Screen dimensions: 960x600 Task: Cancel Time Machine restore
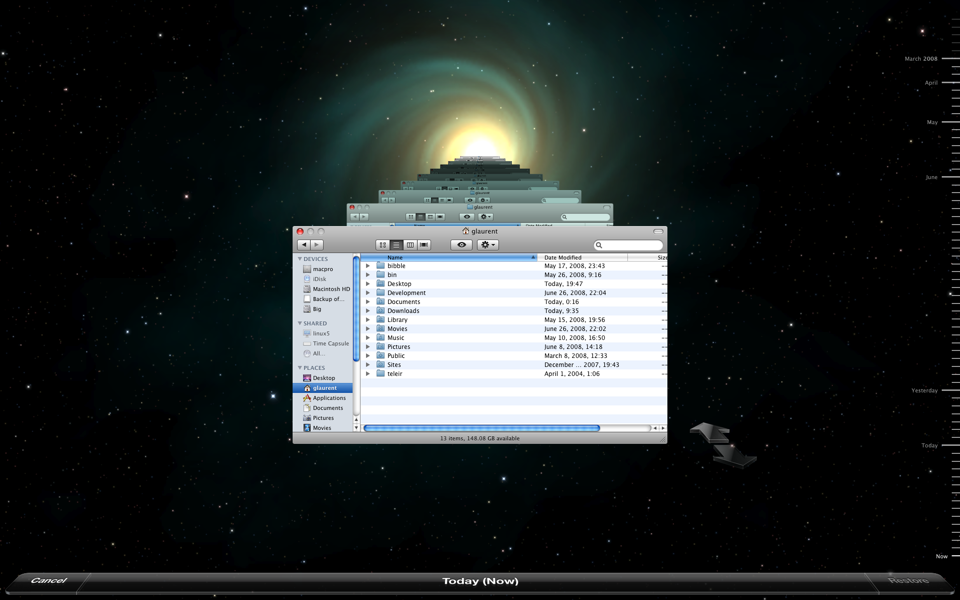[x=47, y=580]
